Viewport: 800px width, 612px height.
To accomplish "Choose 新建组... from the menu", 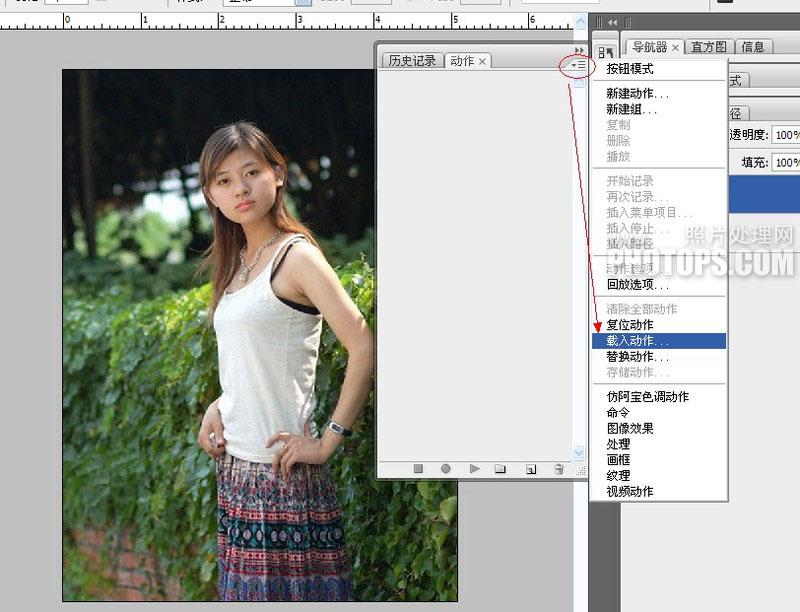I will 659,109.
